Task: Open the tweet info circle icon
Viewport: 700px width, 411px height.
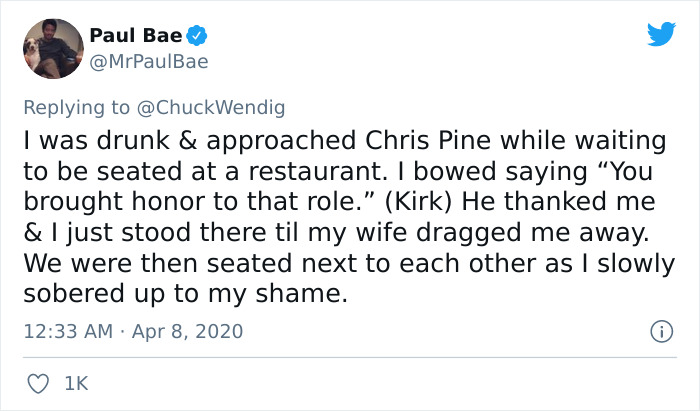Action: pos(661,332)
